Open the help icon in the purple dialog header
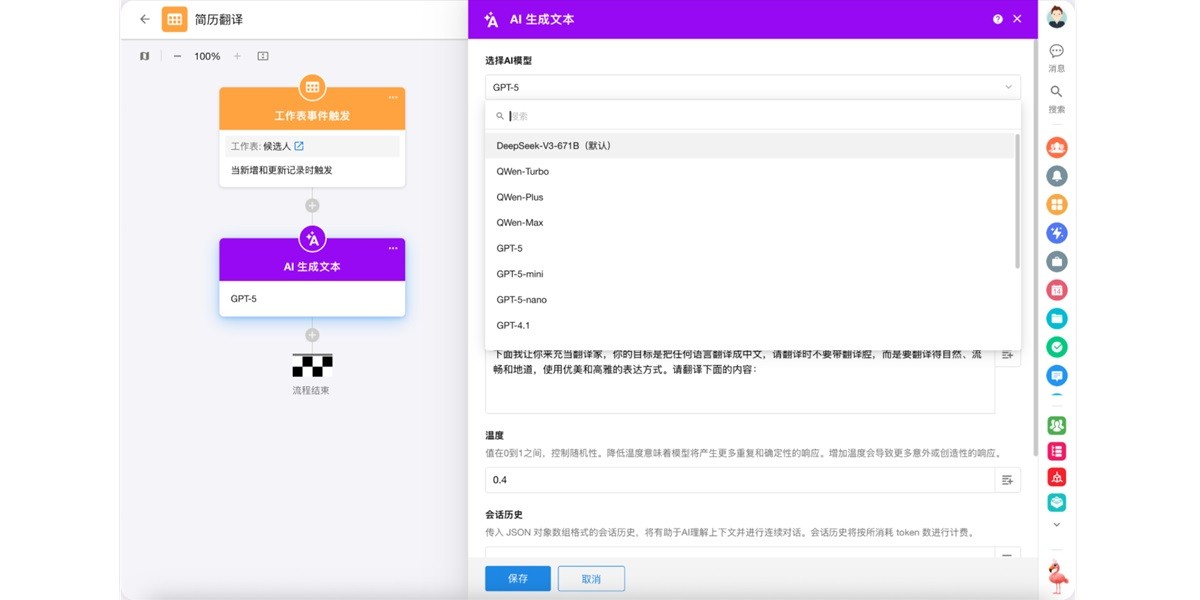 (x=998, y=18)
